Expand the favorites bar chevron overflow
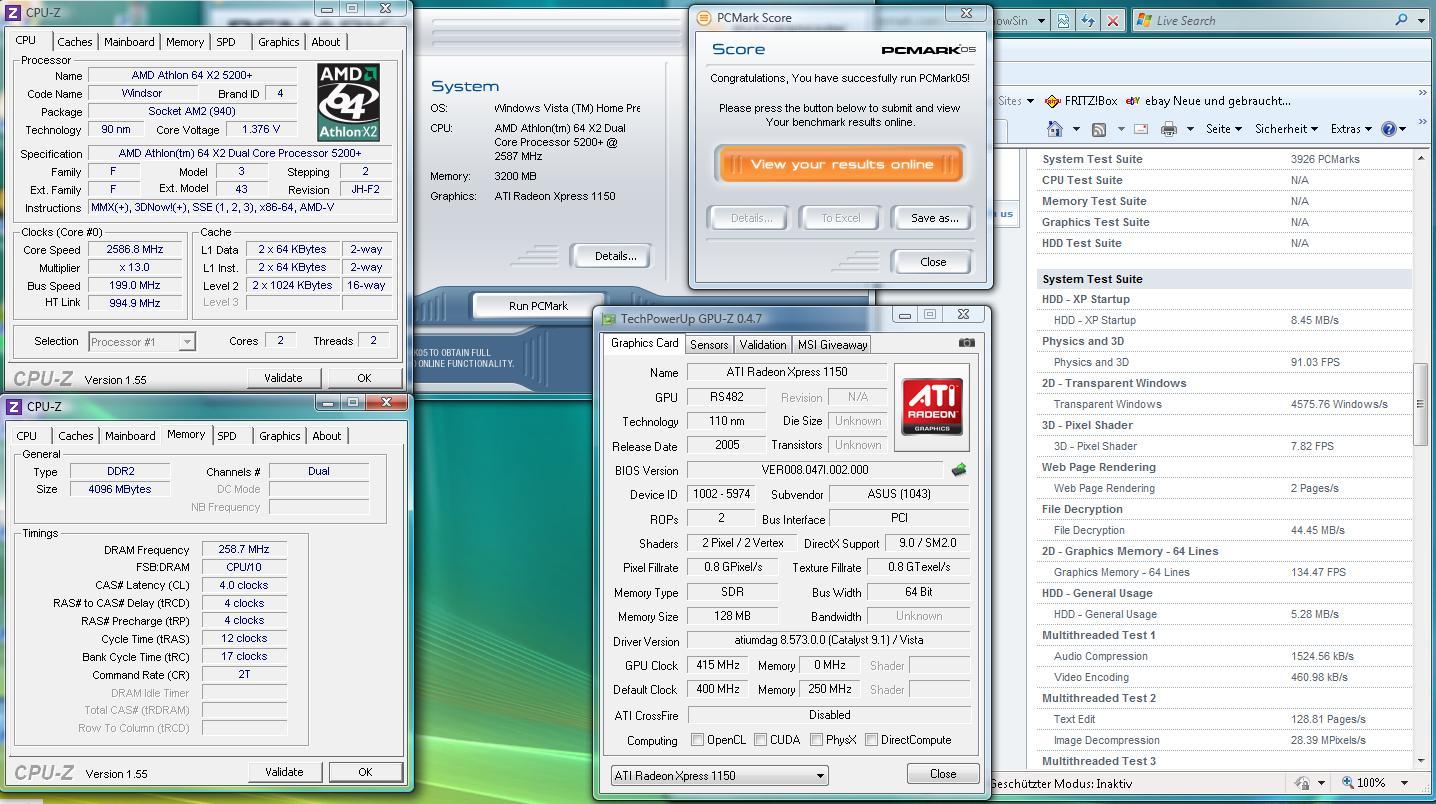This screenshot has width=1436, height=804. click(1422, 94)
